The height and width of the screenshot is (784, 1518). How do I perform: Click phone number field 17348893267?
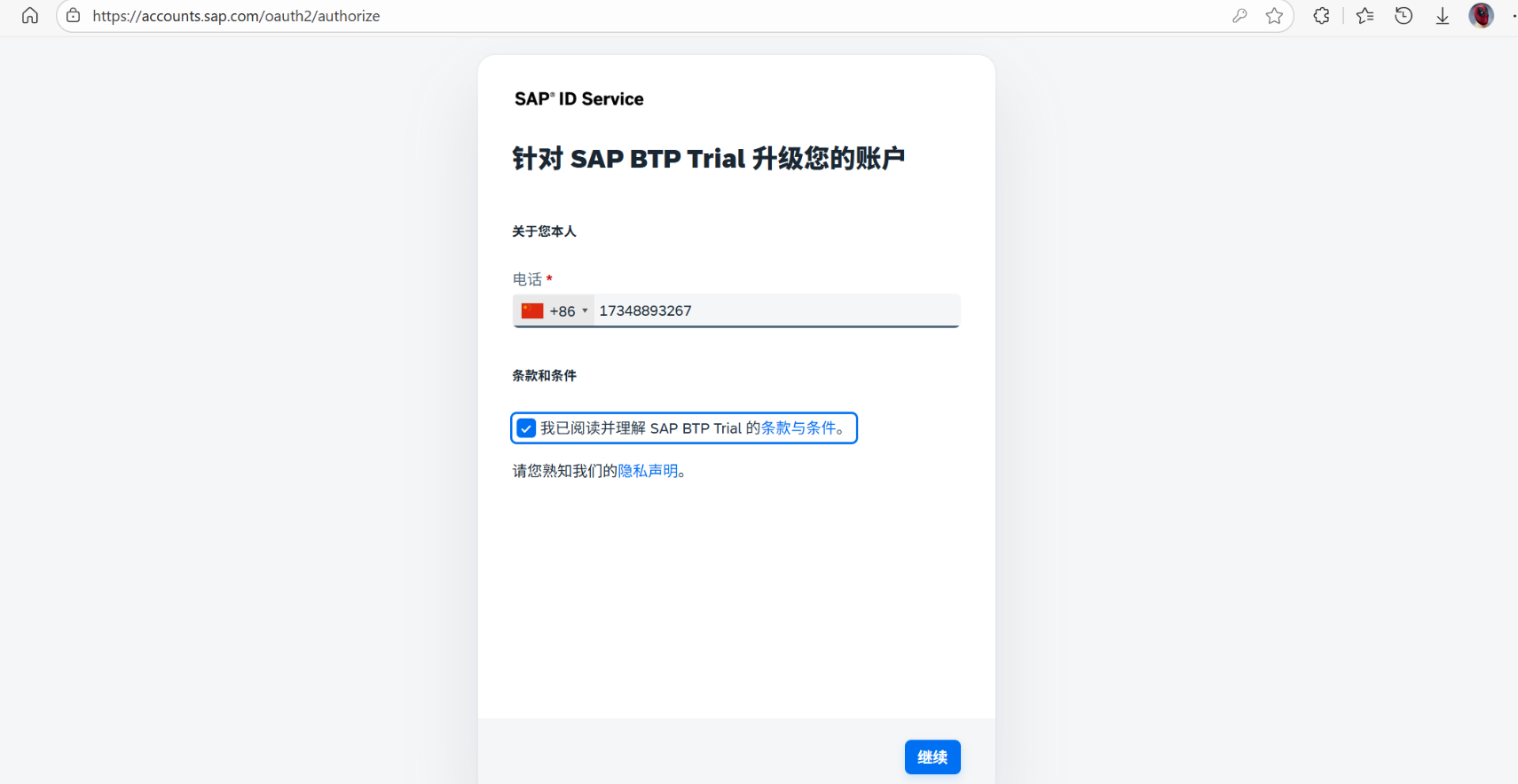click(776, 310)
